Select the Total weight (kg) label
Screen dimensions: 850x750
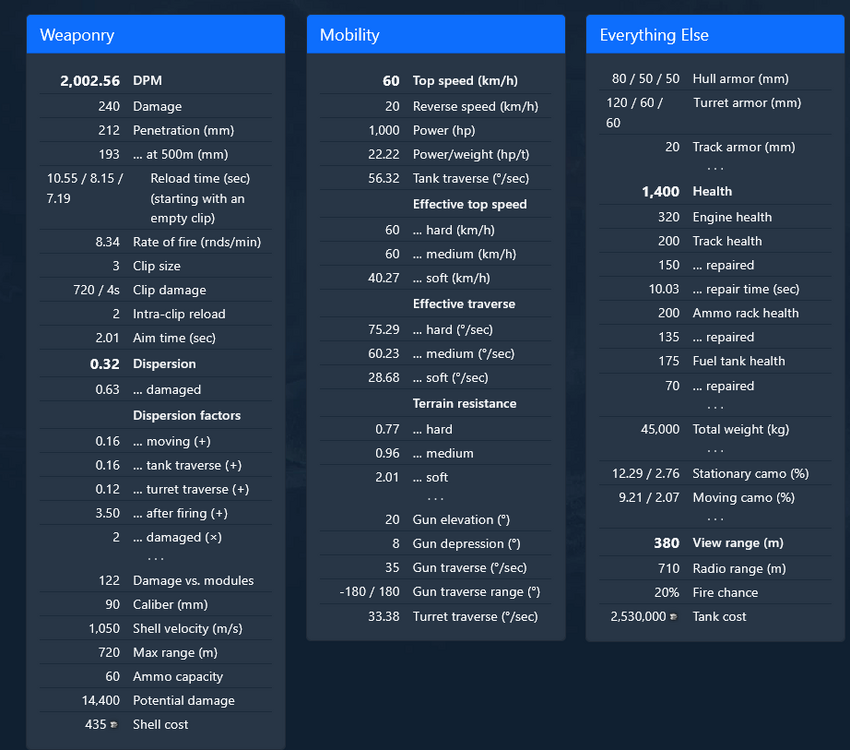740,429
